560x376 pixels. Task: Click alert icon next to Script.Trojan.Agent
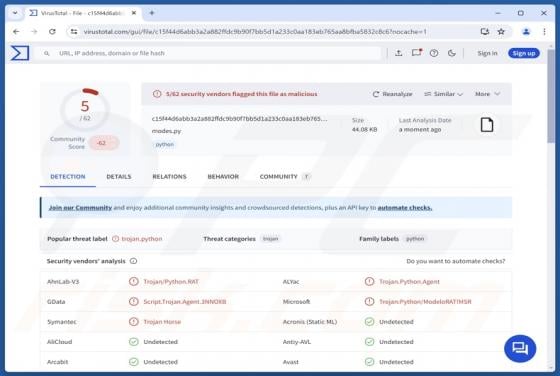click(x=134, y=302)
